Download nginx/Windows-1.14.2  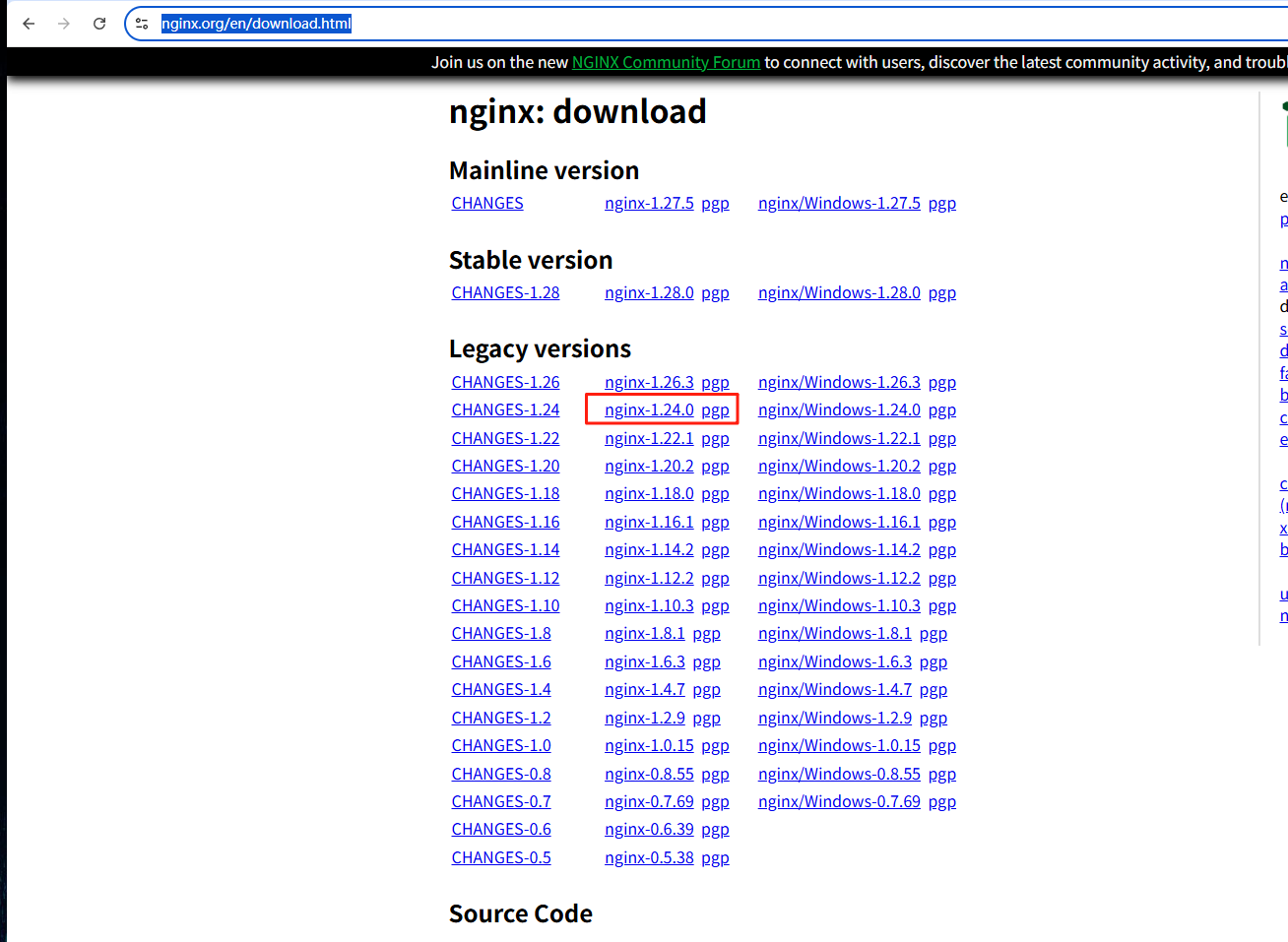[x=839, y=549]
